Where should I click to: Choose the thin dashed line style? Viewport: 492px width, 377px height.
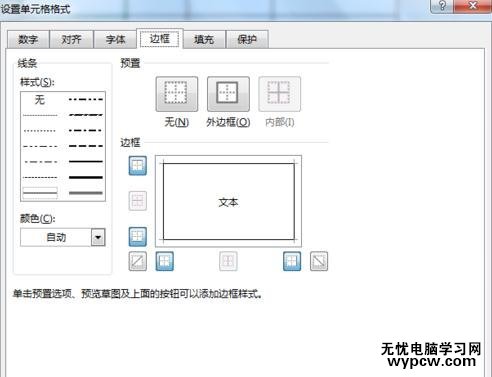click(40, 177)
